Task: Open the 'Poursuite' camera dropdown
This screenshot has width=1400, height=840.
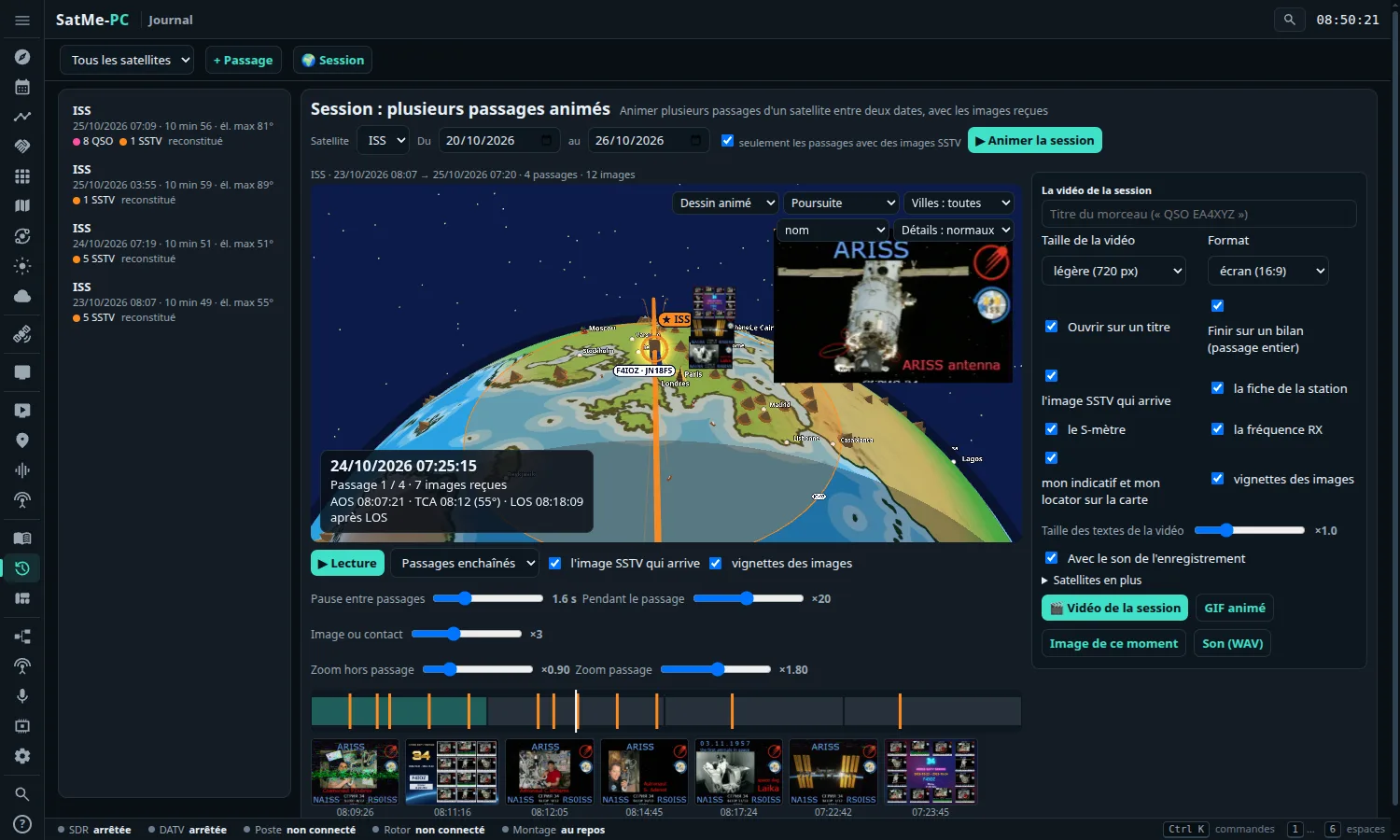Action: [841, 203]
